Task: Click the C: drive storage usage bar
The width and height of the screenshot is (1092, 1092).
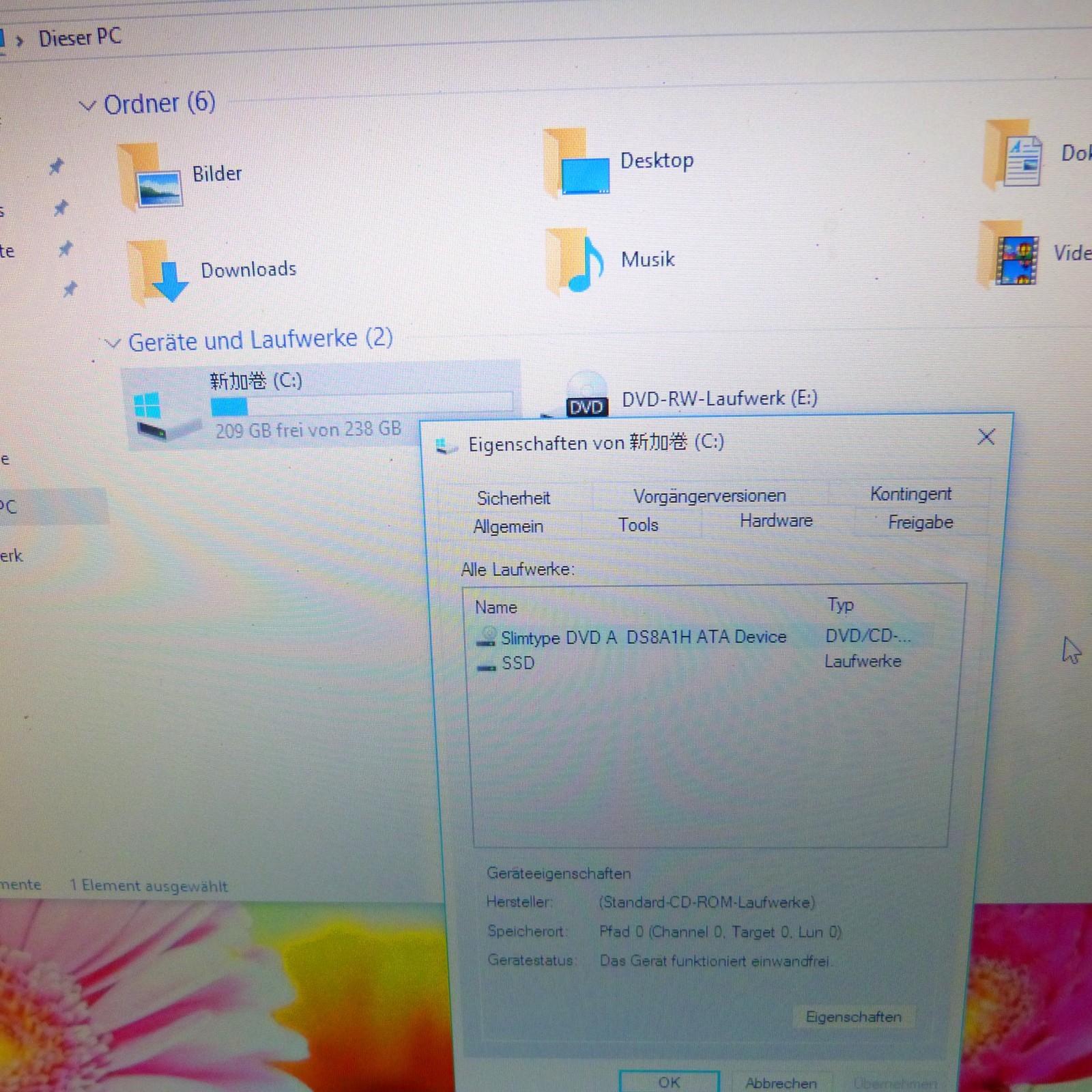Action: (x=362, y=404)
